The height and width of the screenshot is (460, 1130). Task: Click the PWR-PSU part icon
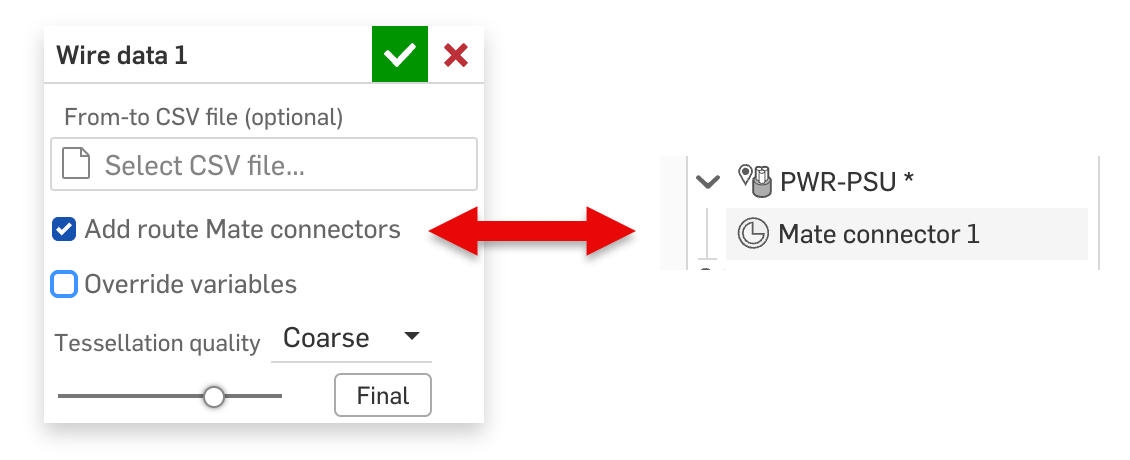(756, 180)
